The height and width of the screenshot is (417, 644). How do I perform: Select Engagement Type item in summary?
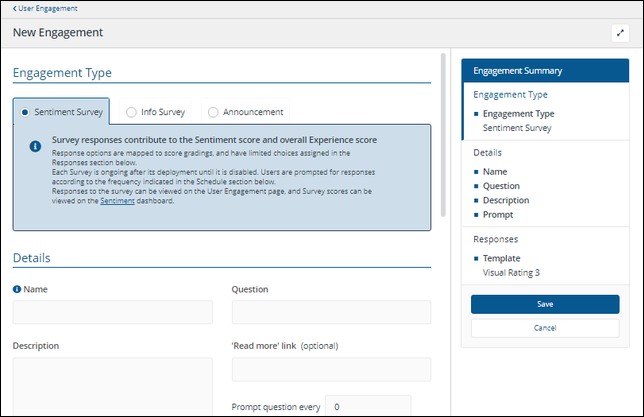coord(519,114)
